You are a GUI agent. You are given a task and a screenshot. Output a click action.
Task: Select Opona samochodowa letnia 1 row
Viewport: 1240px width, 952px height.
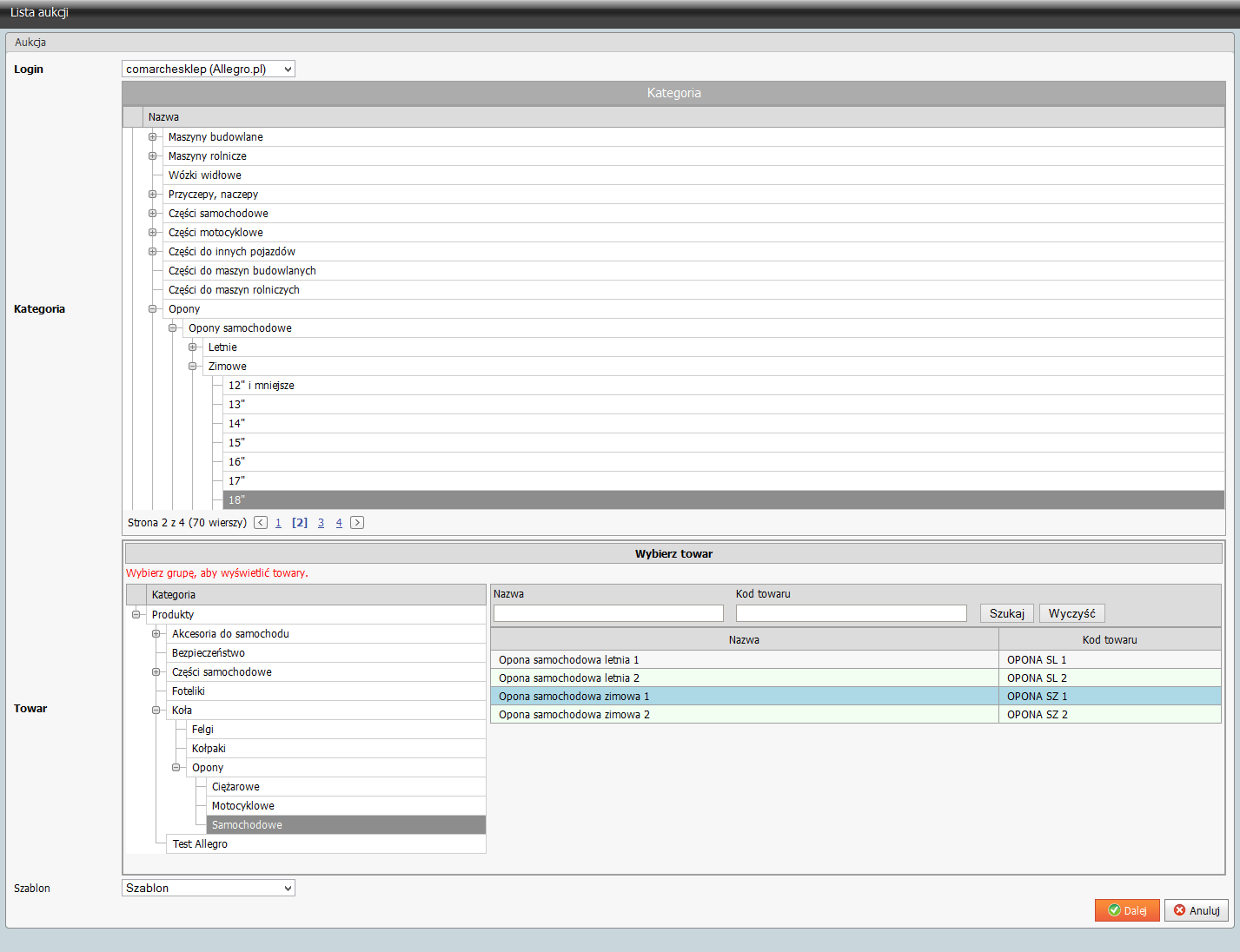856,659
